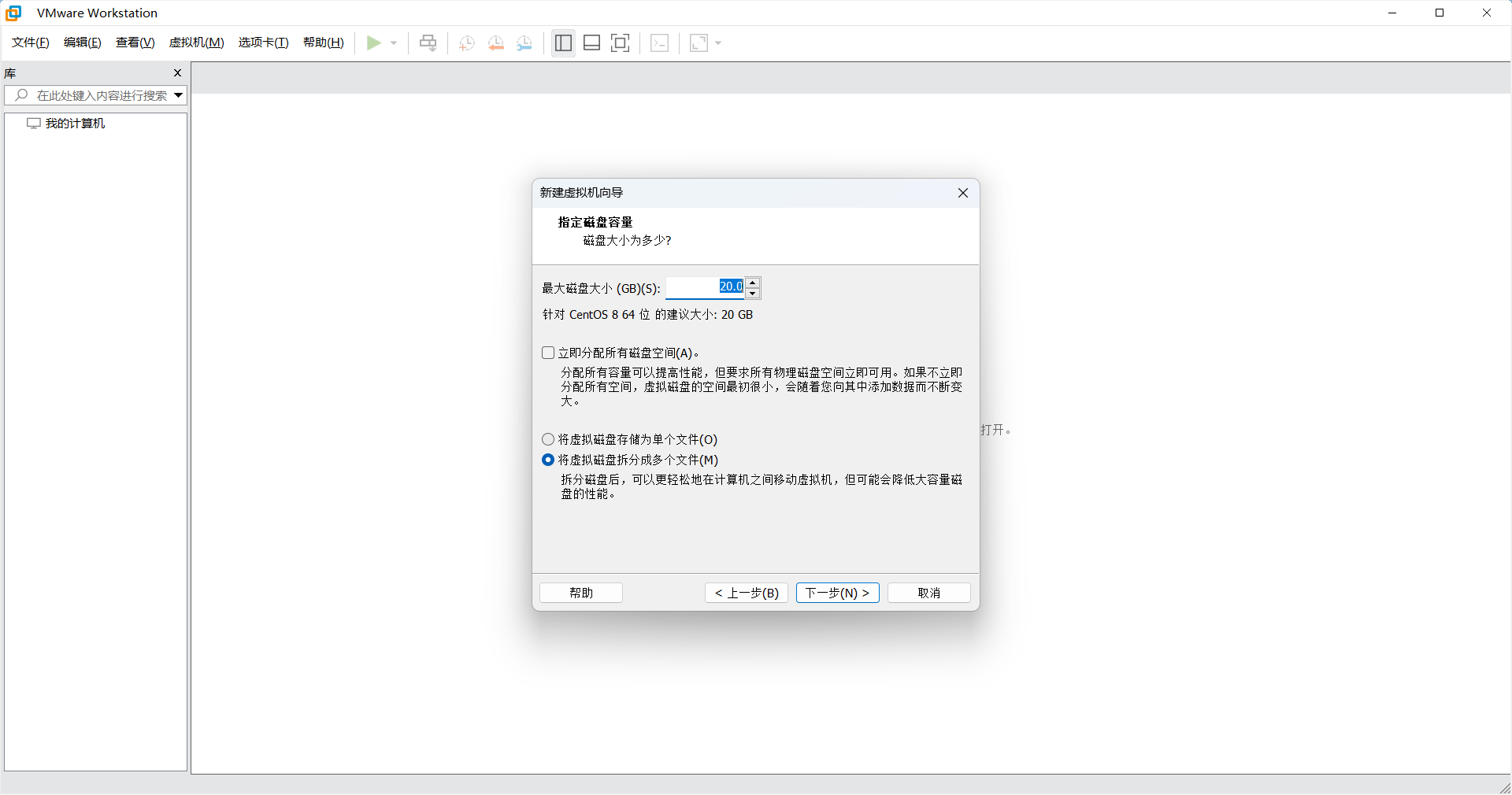Click the VMware Workstation window title text

[x=97, y=13]
